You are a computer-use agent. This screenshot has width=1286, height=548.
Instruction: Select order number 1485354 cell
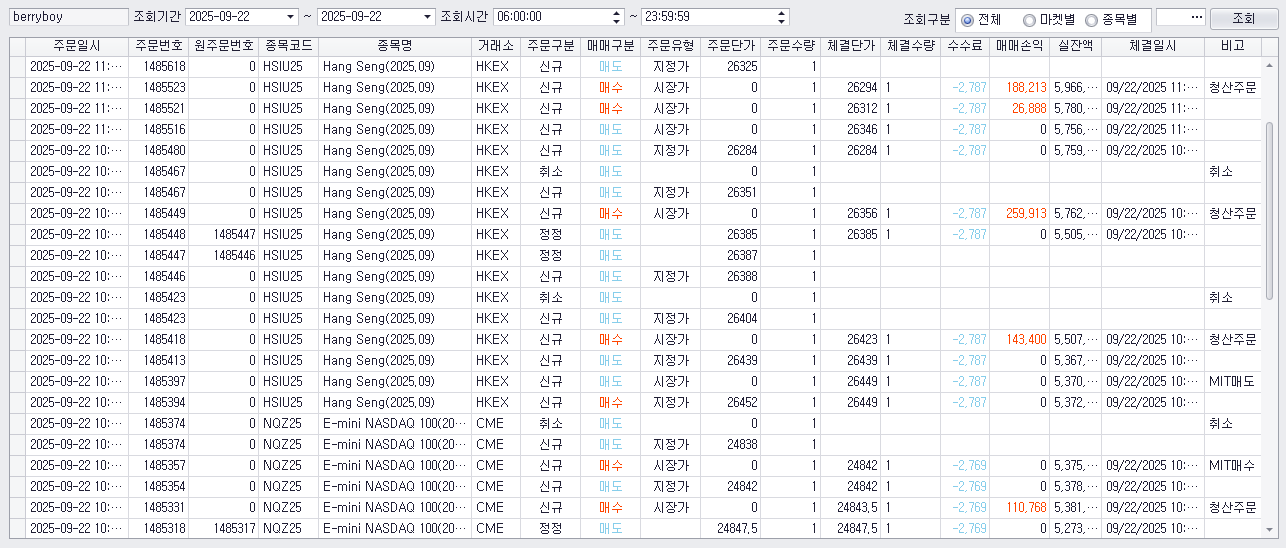(x=158, y=486)
